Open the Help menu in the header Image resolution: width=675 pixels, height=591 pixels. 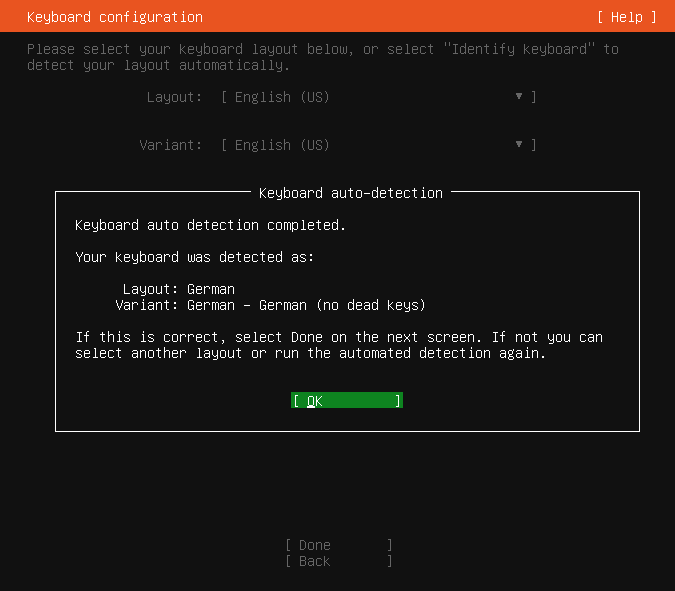[627, 17]
